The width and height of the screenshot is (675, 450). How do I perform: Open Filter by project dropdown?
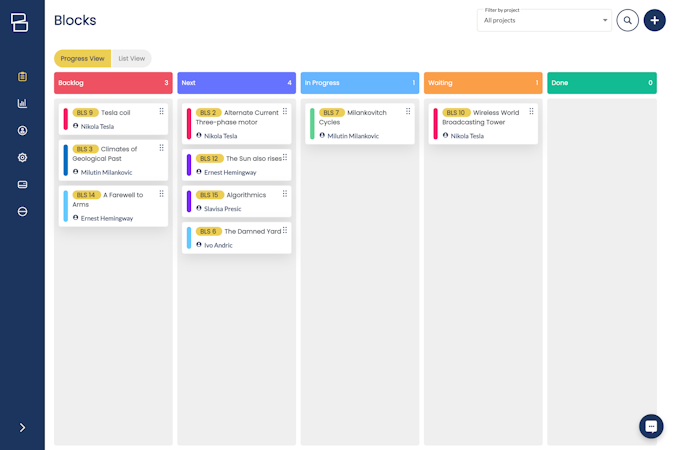click(544, 20)
